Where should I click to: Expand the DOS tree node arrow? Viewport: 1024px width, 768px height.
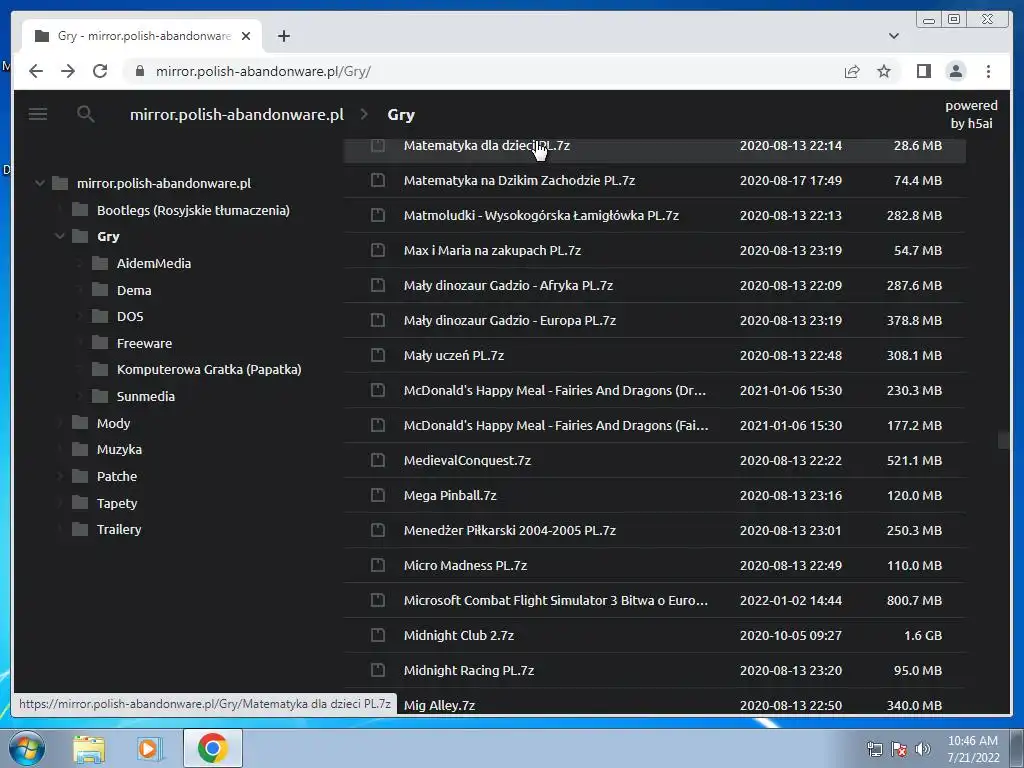80,316
